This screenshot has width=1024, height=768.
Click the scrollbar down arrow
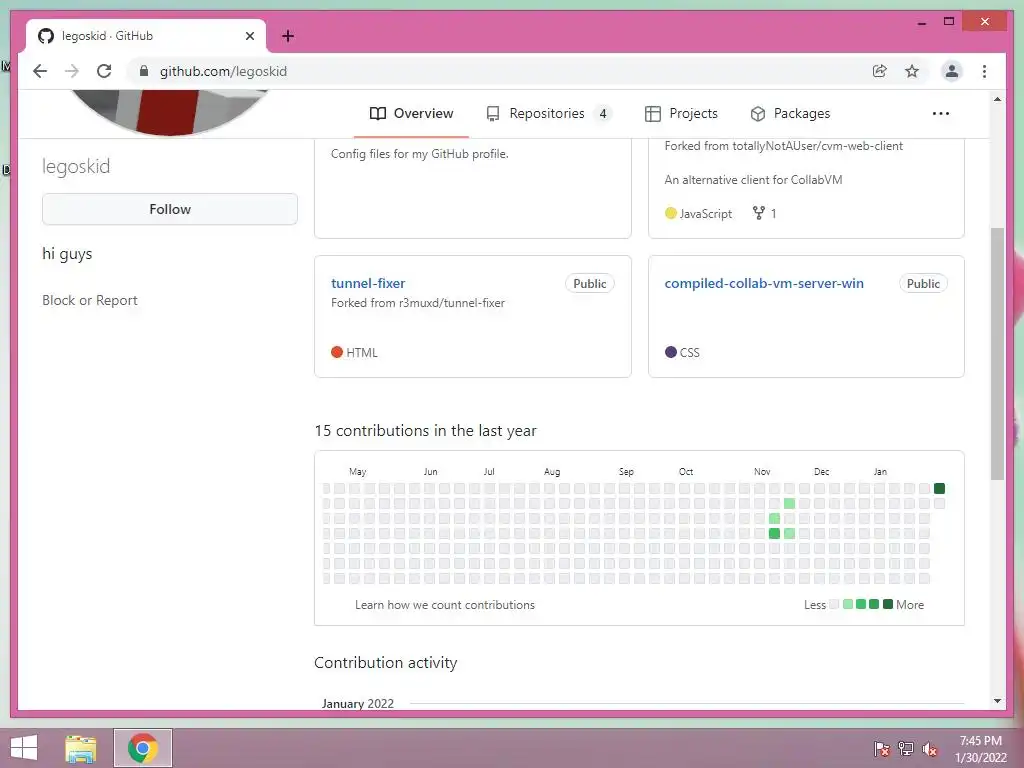point(997,701)
